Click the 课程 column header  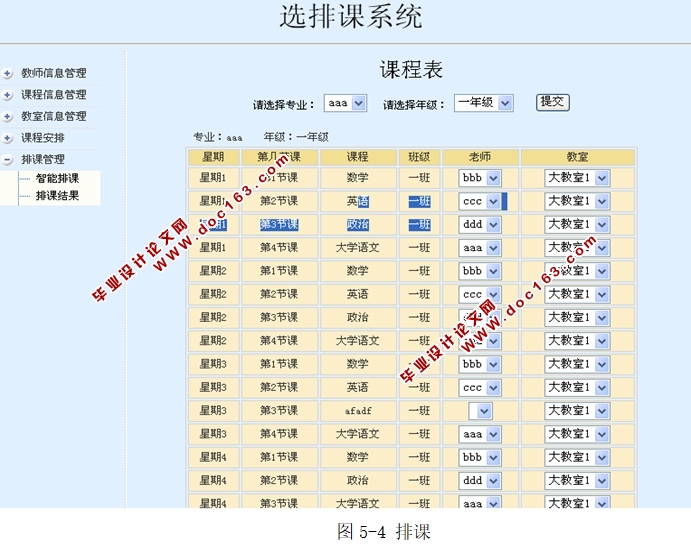(x=357, y=157)
